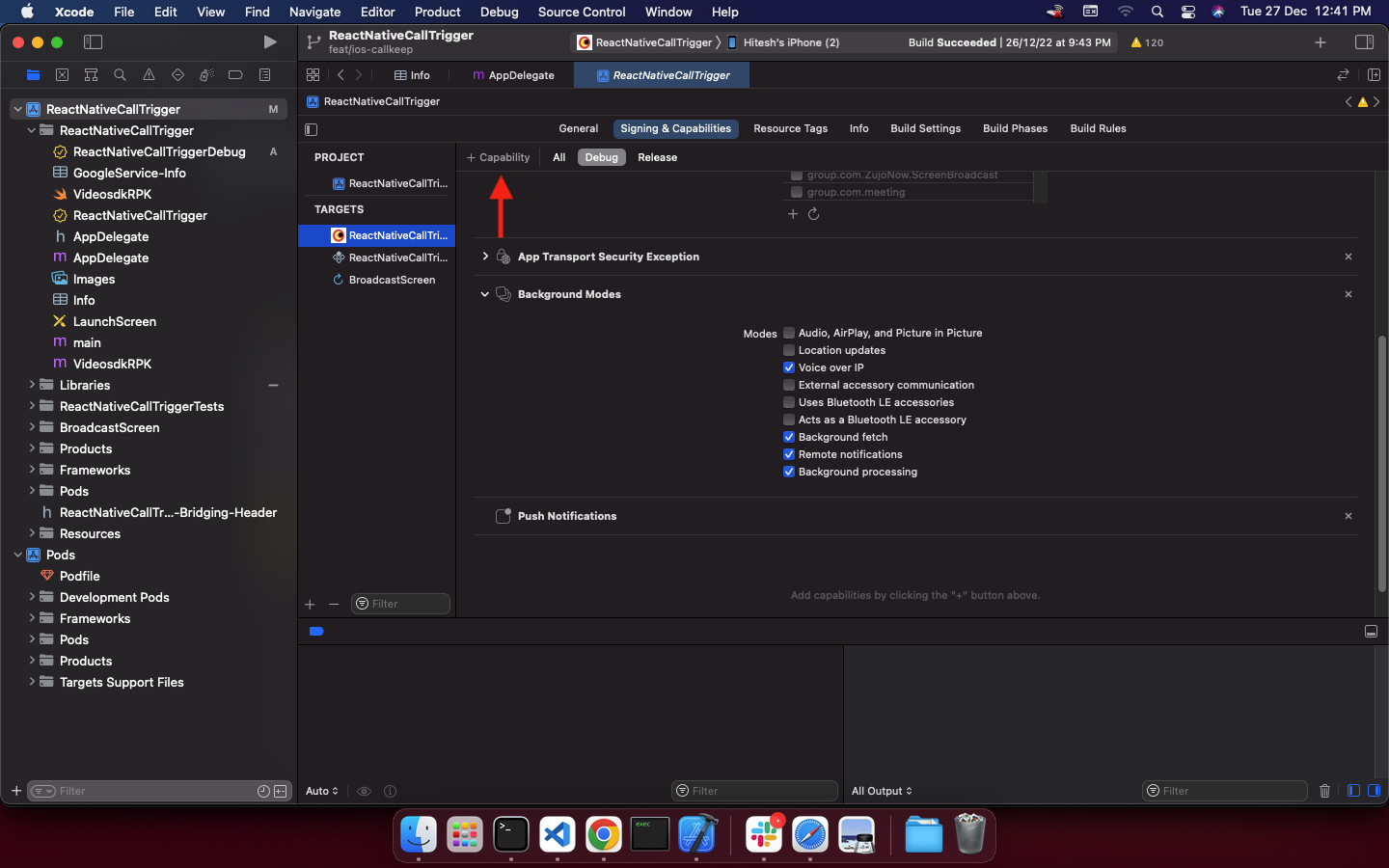Add a new app group with the plus

(792, 214)
